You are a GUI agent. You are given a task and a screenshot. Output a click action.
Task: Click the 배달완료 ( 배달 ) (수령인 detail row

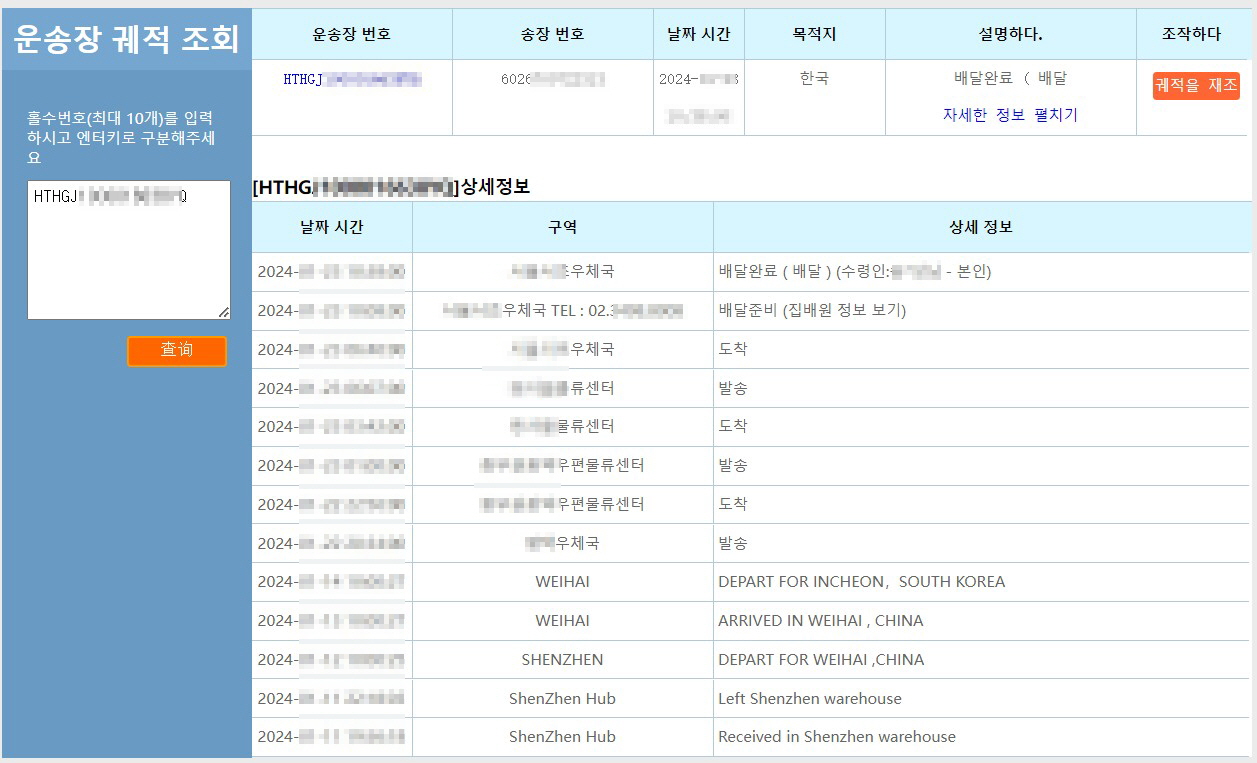pos(751,272)
